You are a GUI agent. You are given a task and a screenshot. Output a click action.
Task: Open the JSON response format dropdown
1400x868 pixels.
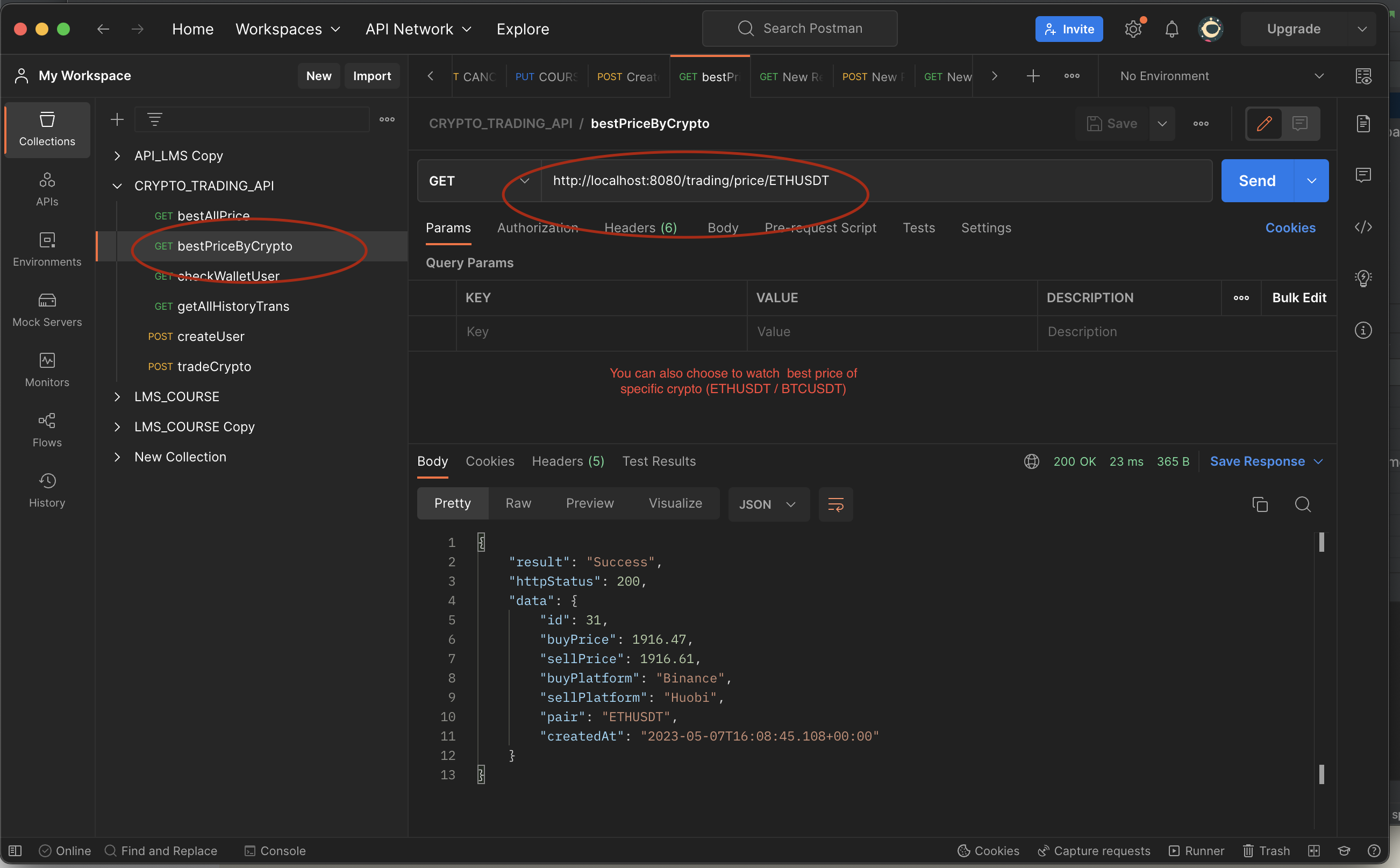point(768,504)
